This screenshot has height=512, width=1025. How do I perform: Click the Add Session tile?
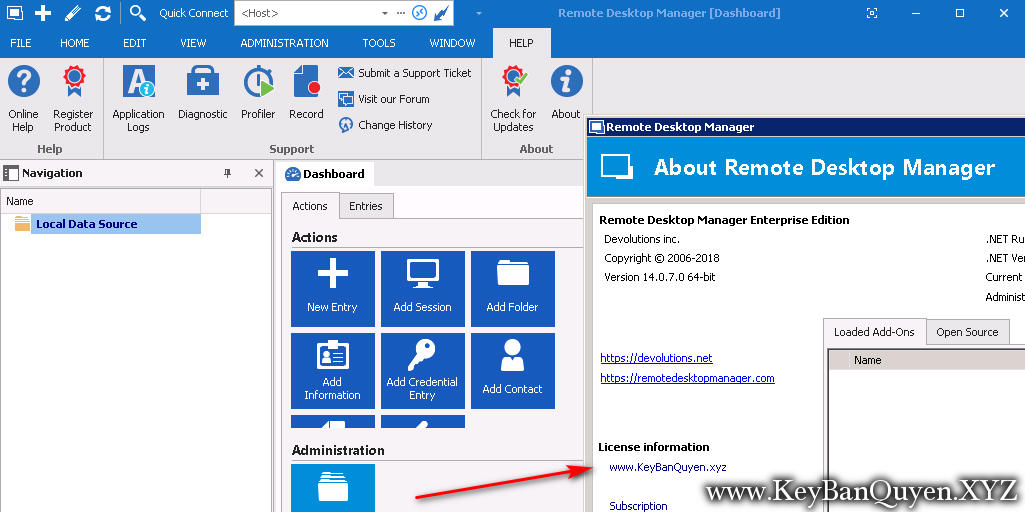(423, 289)
